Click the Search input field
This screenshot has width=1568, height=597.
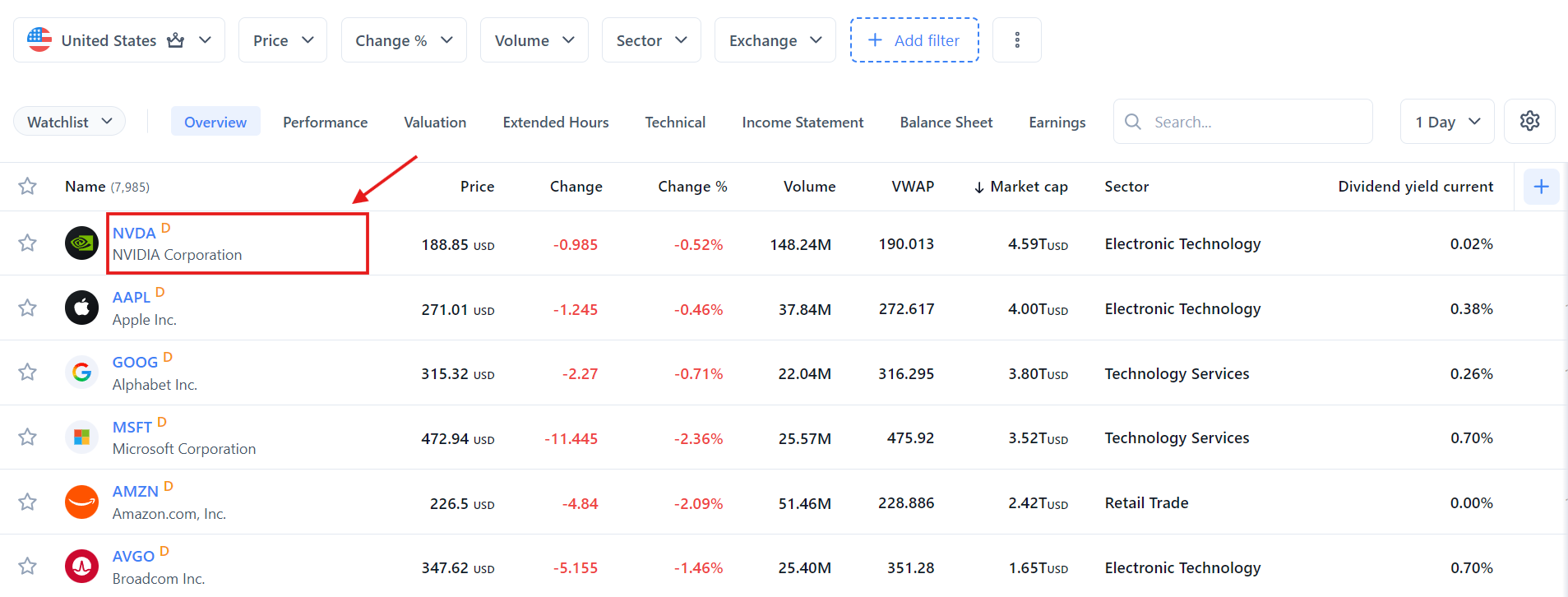(x=1254, y=122)
